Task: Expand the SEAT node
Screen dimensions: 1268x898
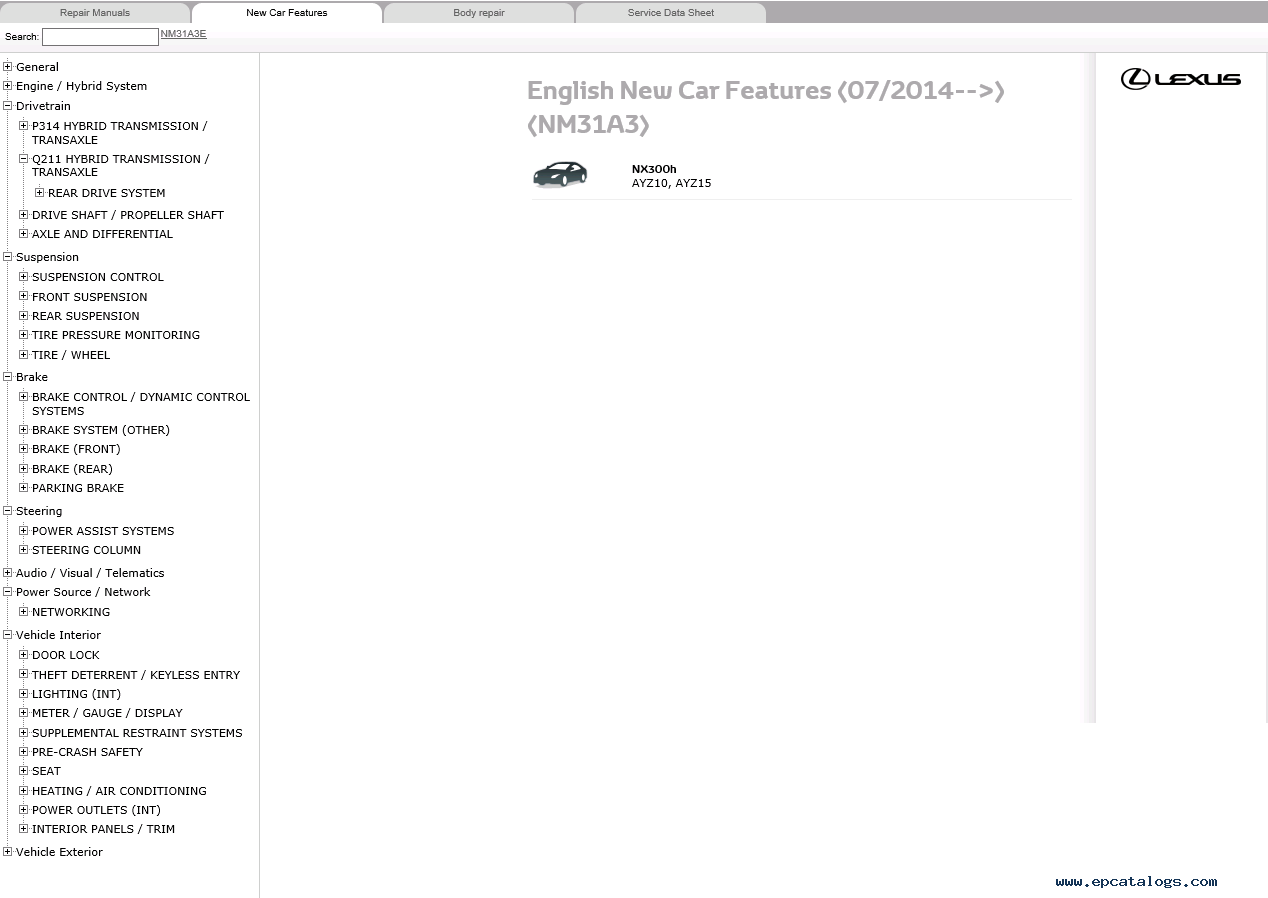Action: (24, 771)
